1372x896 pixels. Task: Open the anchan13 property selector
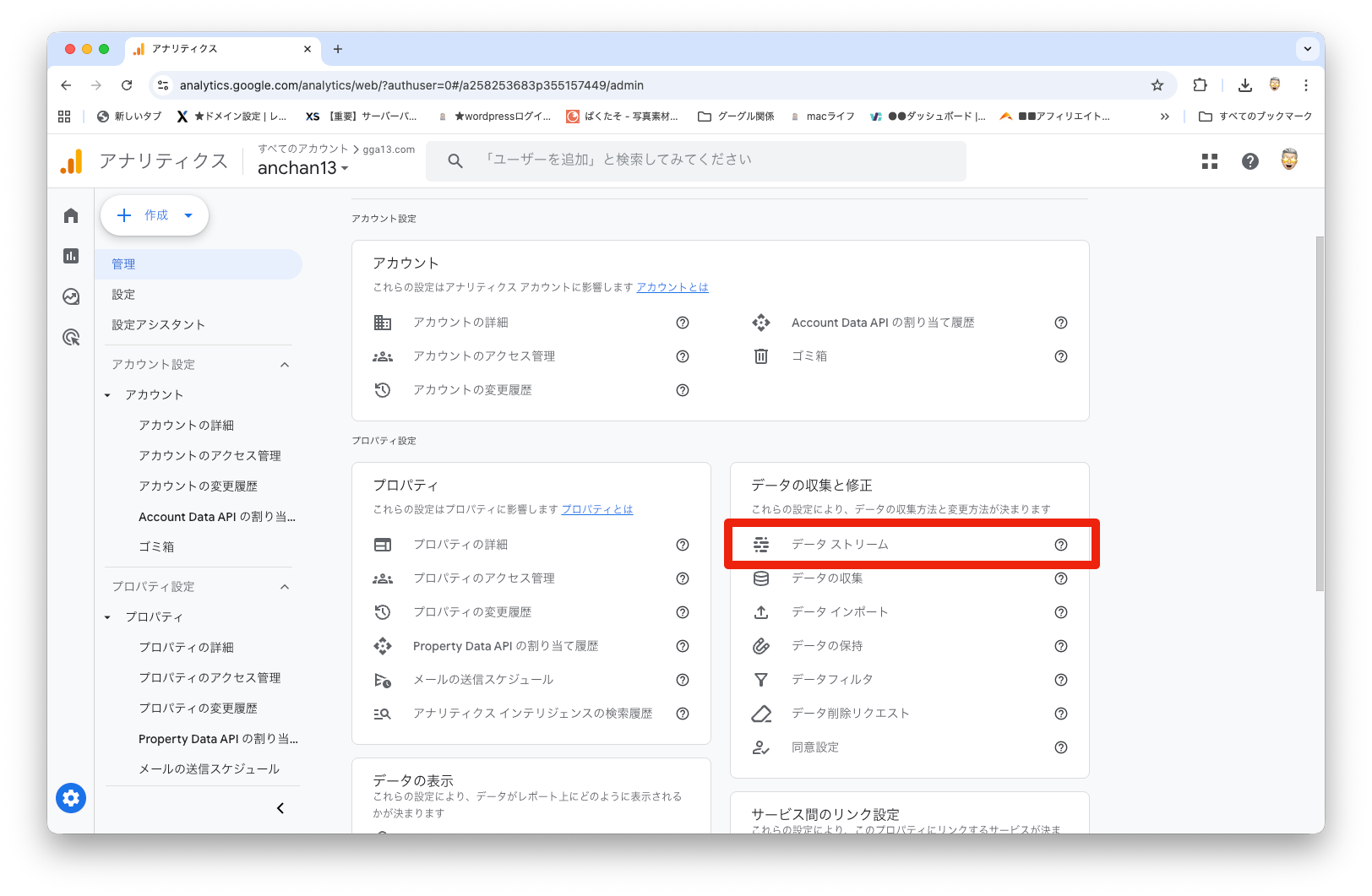coord(302,168)
